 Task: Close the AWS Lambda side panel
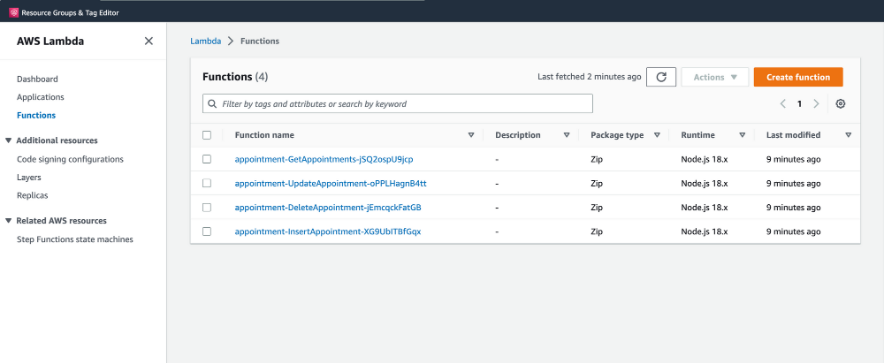pyautogui.click(x=149, y=41)
